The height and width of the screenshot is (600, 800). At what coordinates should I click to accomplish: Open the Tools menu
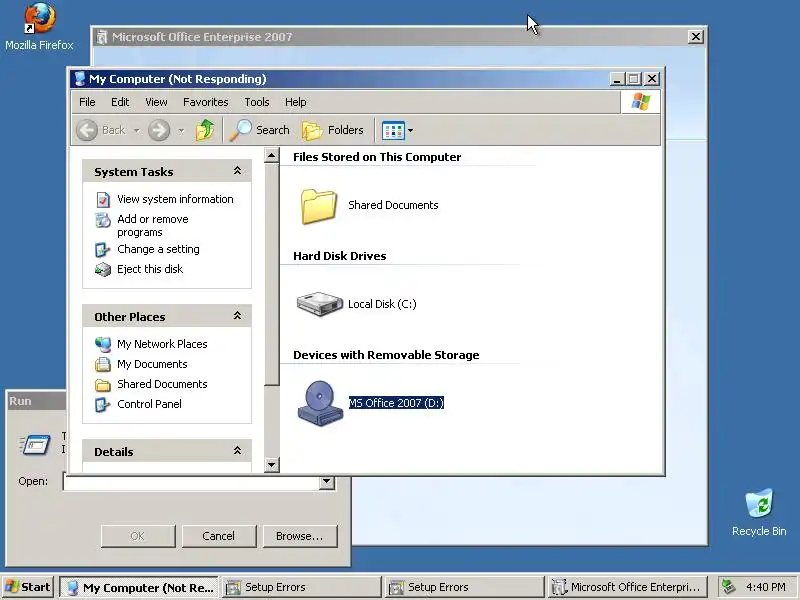257,102
